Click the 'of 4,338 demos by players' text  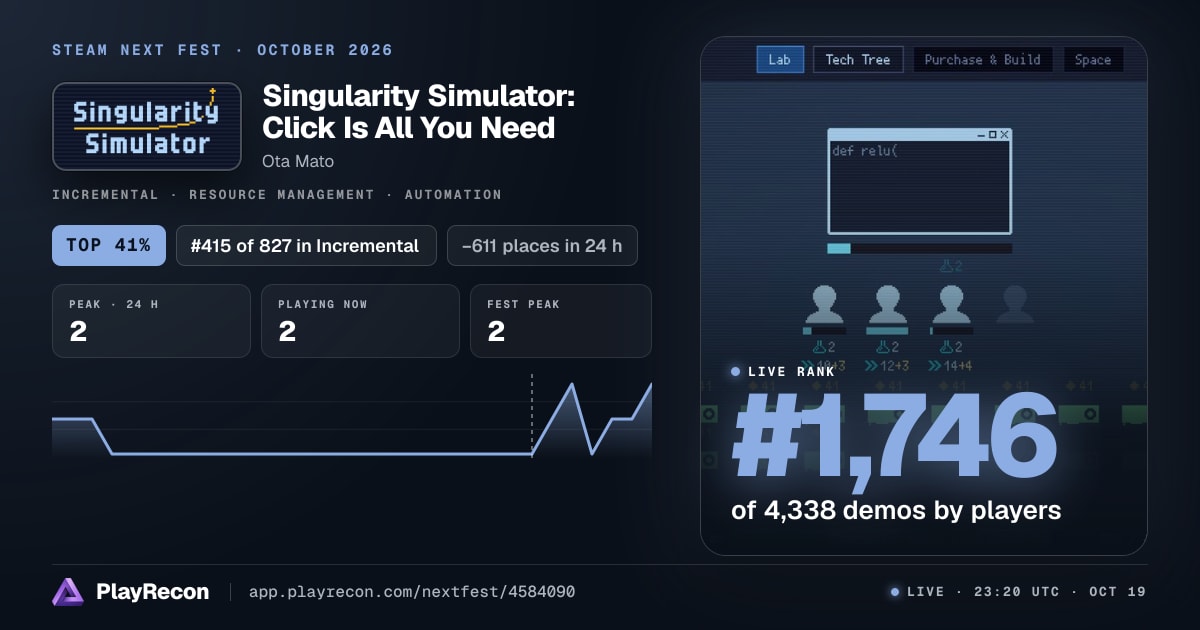[896, 510]
